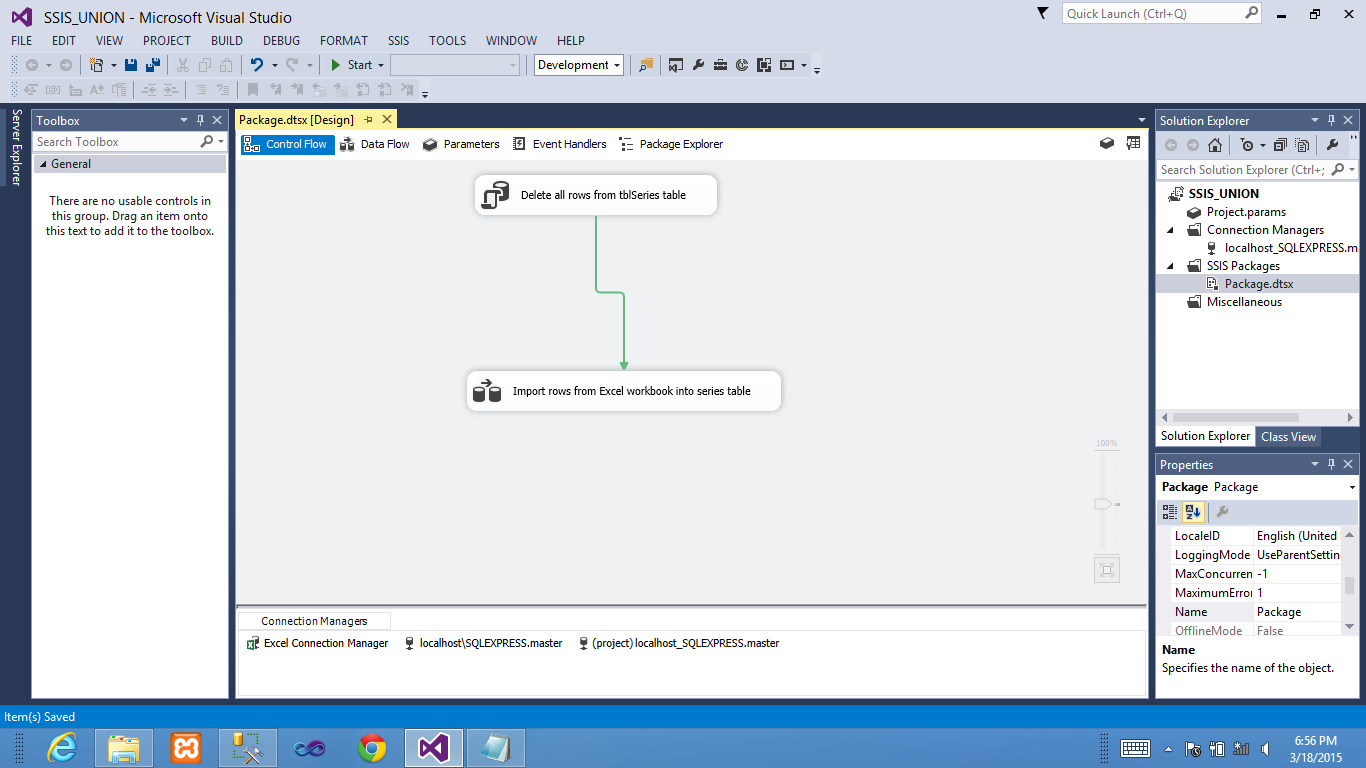This screenshot has width=1366, height=768.
Task: Switch to the Package Explorer tab
Action: point(671,144)
